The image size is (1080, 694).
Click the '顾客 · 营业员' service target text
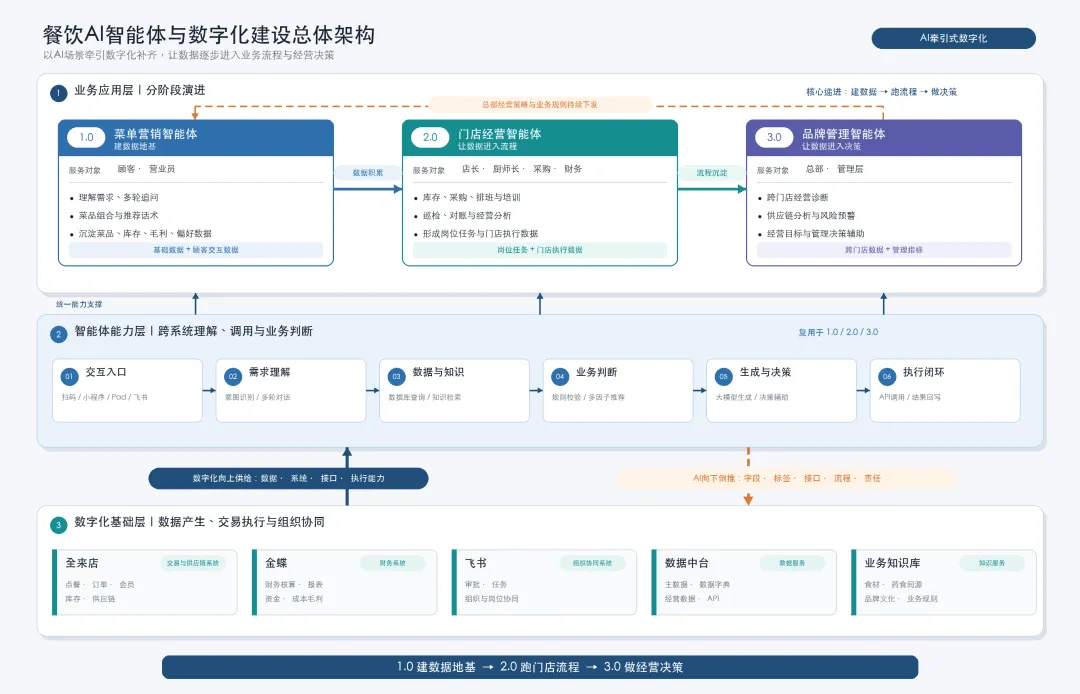[x=146, y=169]
